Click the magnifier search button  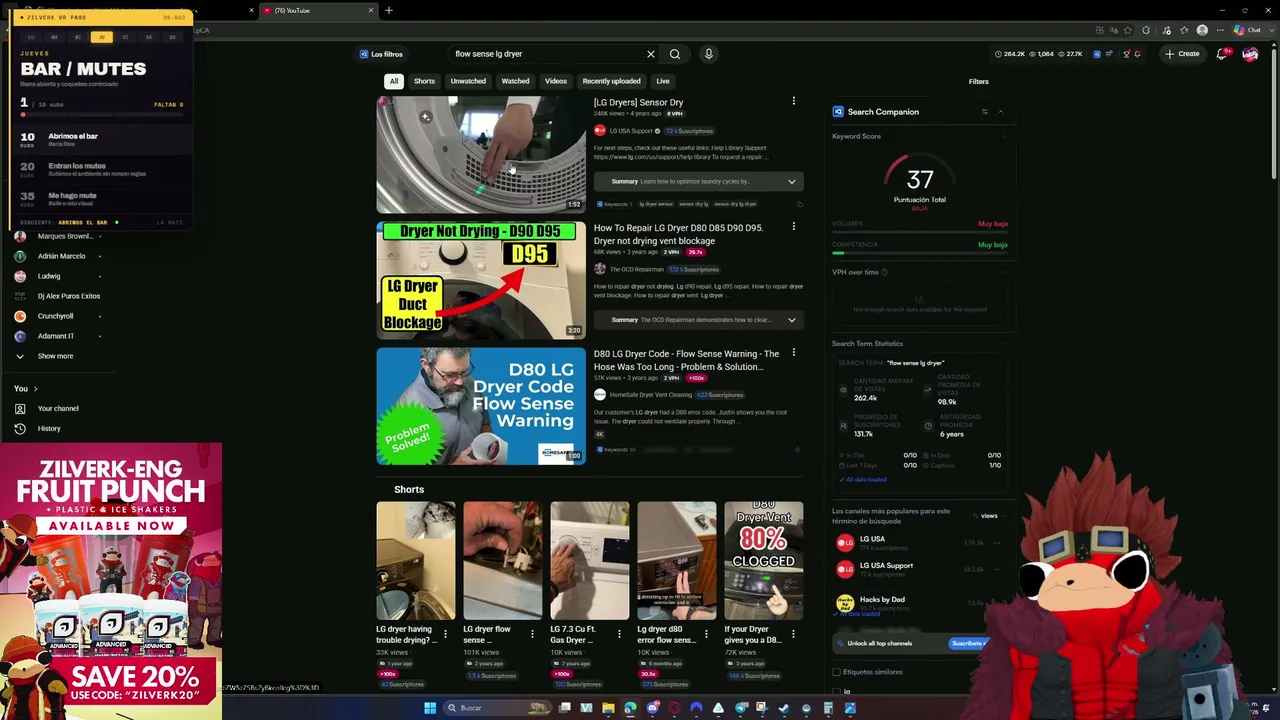click(675, 54)
